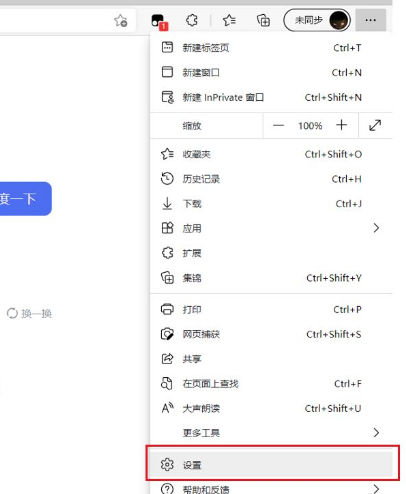Select 历史记录 menu entry

pos(271,179)
